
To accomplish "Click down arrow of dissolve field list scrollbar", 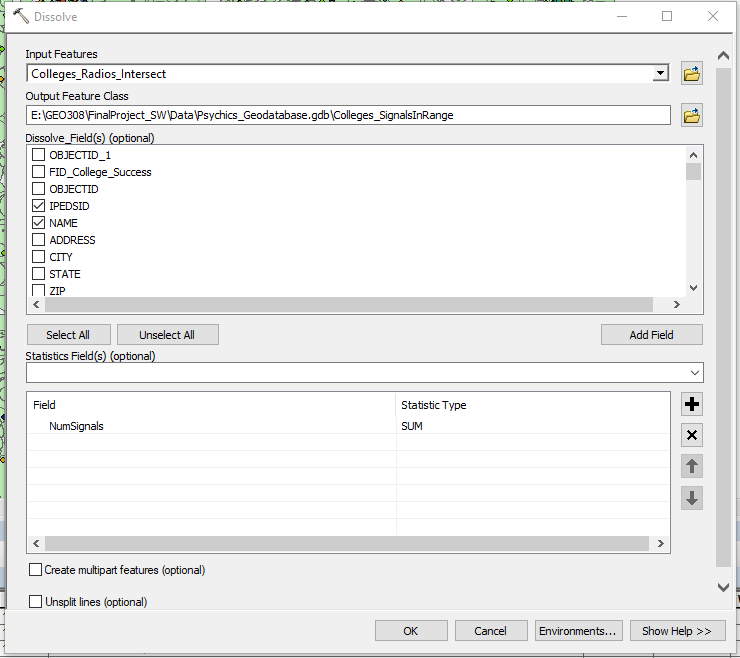I will point(693,287).
